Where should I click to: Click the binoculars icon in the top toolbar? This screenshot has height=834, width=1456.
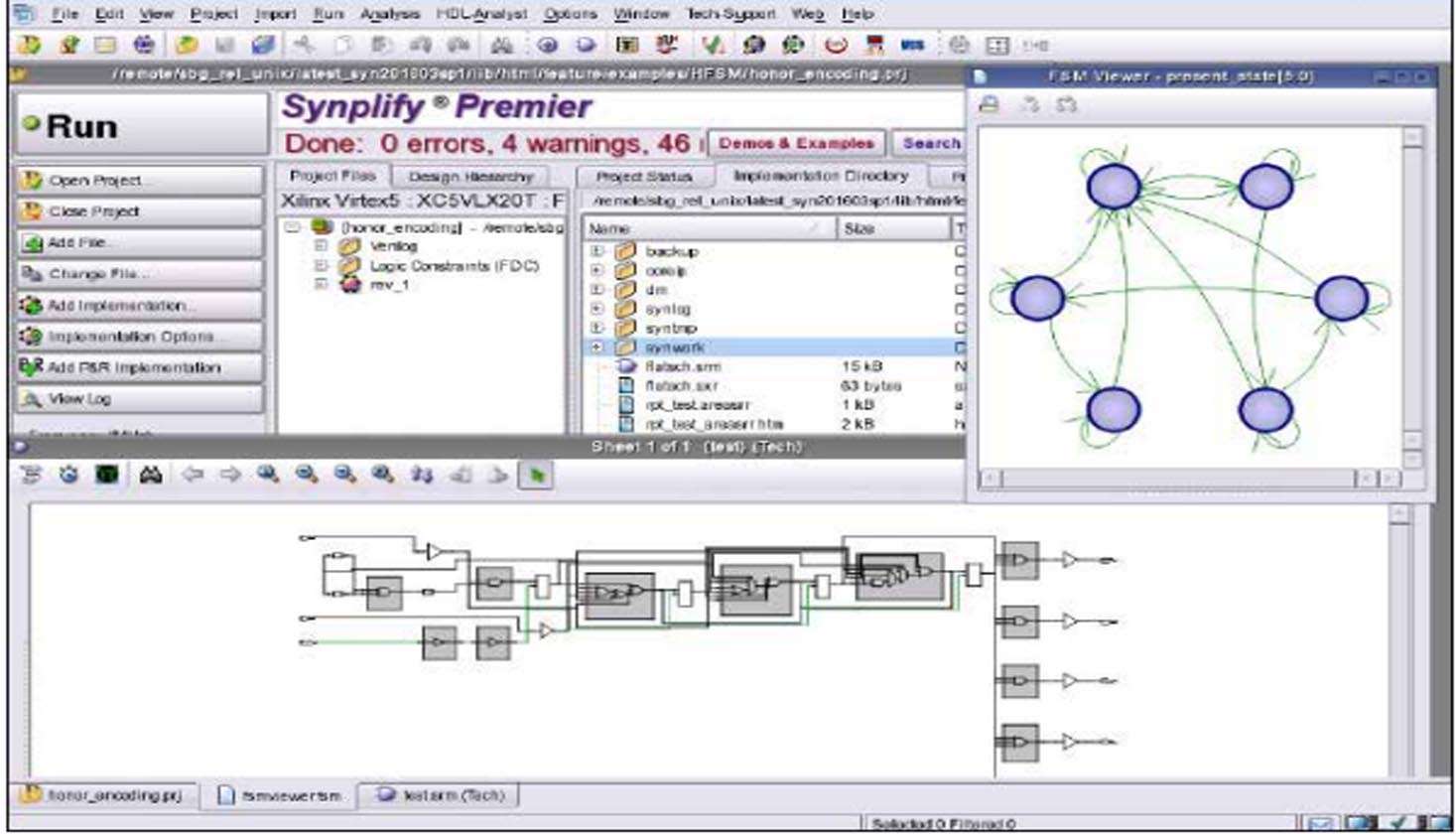(x=501, y=45)
